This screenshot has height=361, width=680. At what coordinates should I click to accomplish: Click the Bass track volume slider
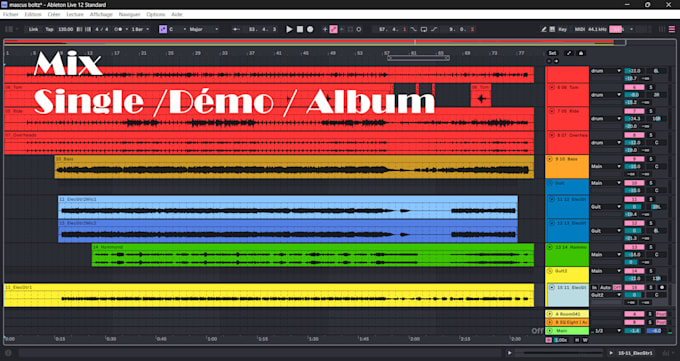click(x=634, y=166)
